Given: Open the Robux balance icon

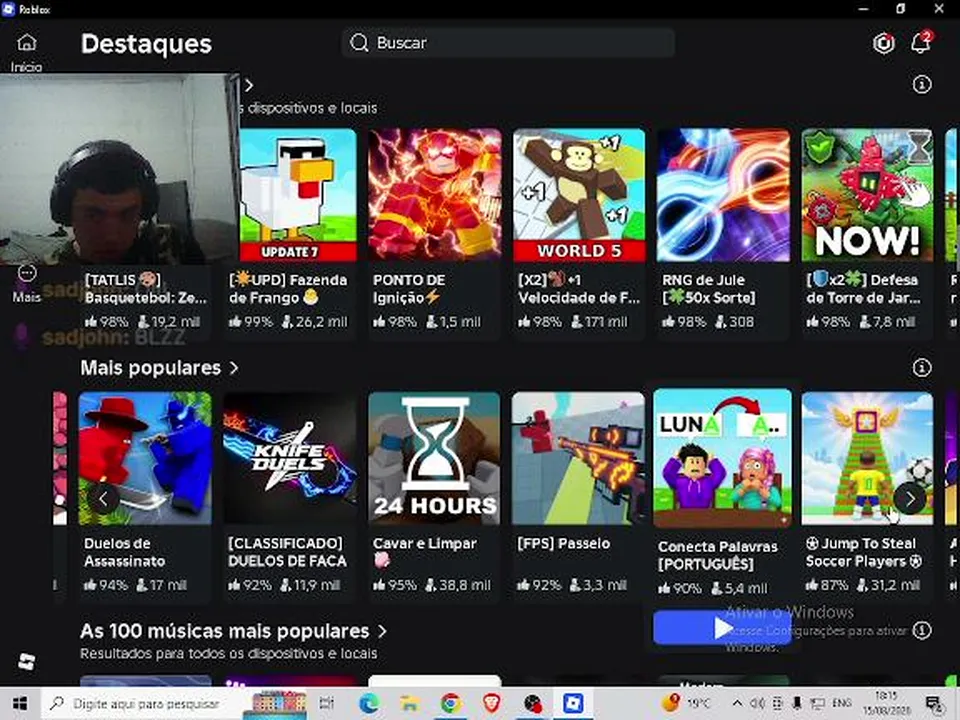Looking at the screenshot, I should [x=883, y=43].
